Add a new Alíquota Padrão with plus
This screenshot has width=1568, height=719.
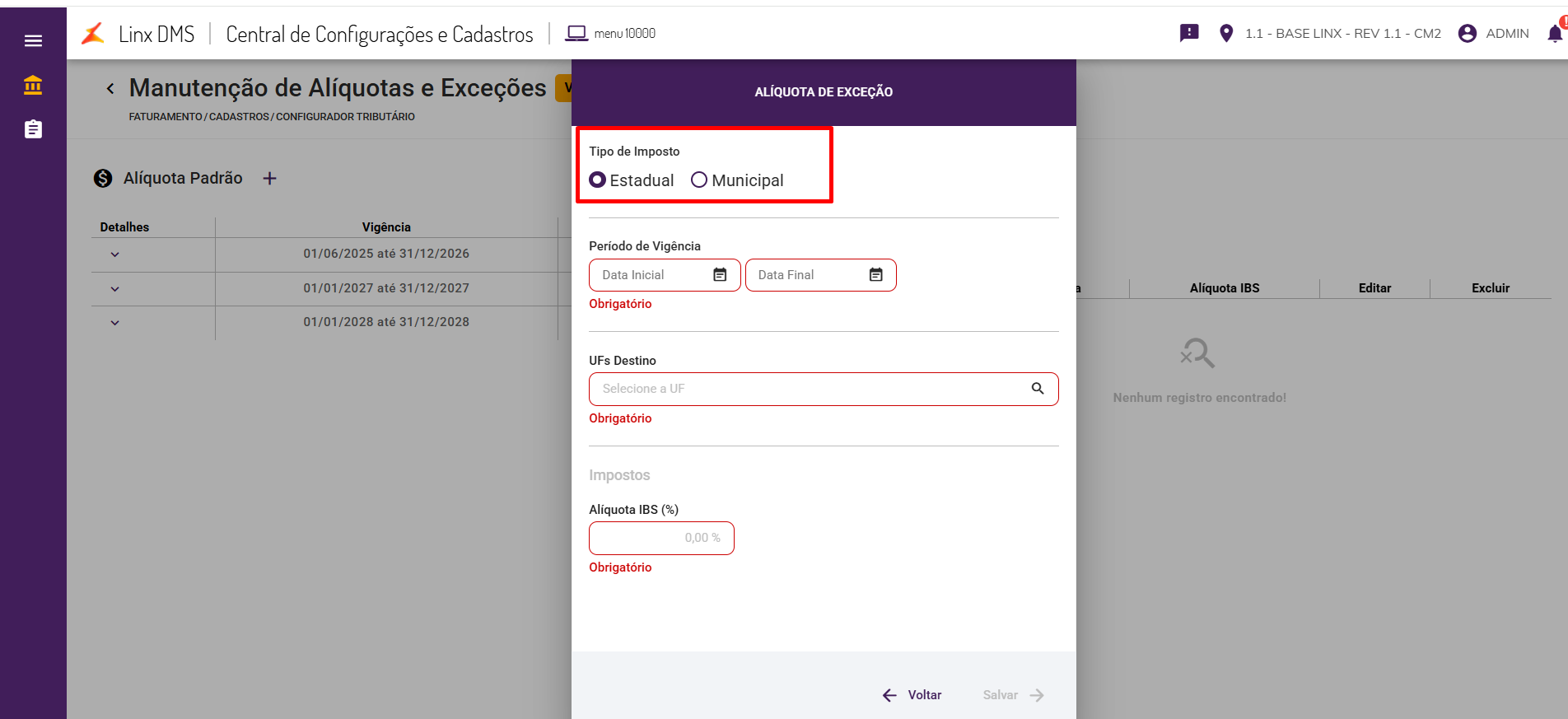(x=269, y=179)
